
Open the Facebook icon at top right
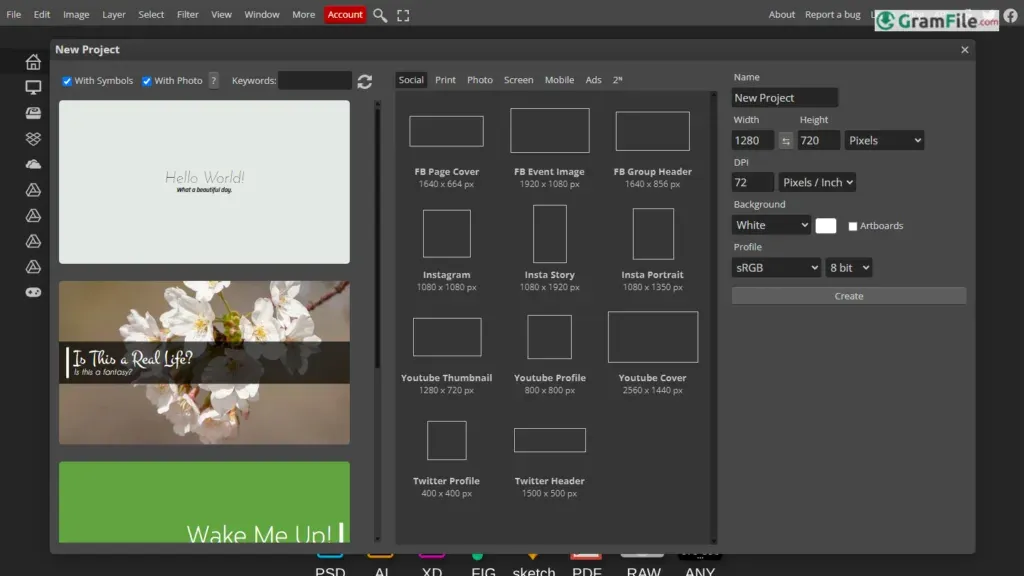[x=1011, y=15]
